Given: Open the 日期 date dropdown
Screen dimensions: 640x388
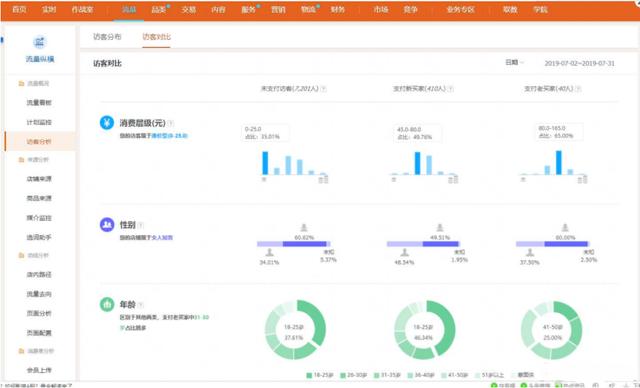Looking at the screenshot, I should coord(514,62).
